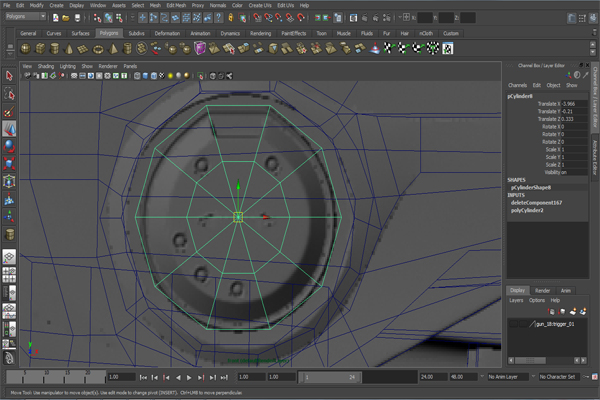Open the layer editor Options menu
The height and width of the screenshot is (400, 600).
[536, 300]
